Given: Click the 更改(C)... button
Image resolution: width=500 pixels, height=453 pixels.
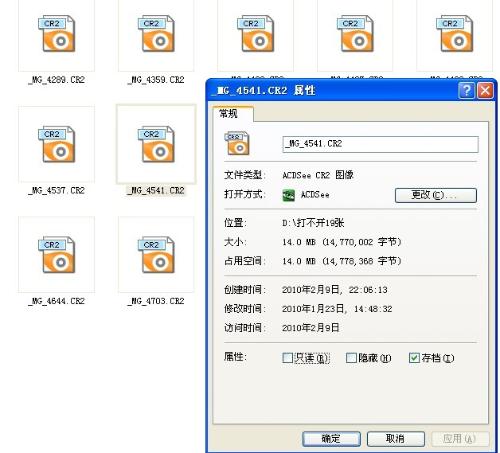Looking at the screenshot, I should pos(436,195).
